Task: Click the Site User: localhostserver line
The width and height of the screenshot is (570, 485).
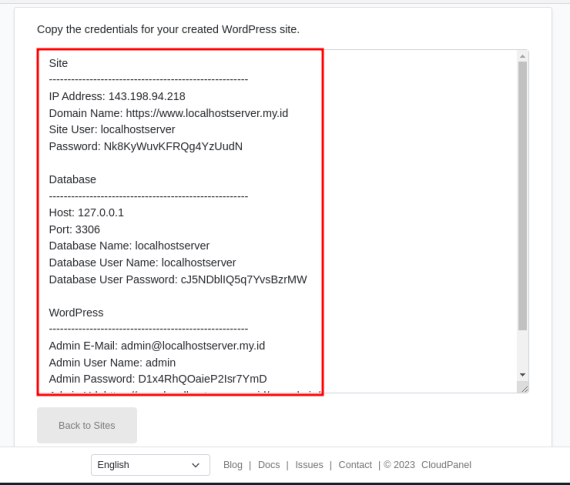Action: point(112,129)
